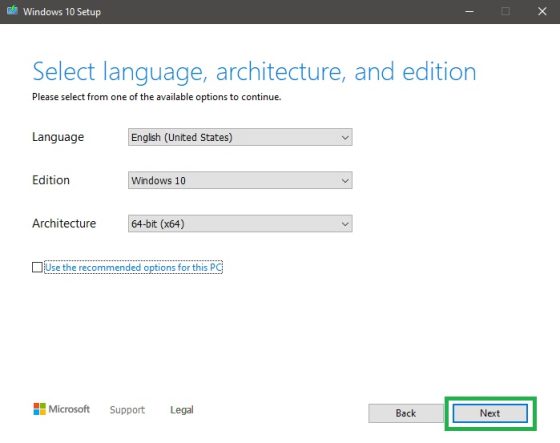Viewport: 560px width, 443px height.
Task: Close the Windows 10 Setup window
Action: click(542, 11)
